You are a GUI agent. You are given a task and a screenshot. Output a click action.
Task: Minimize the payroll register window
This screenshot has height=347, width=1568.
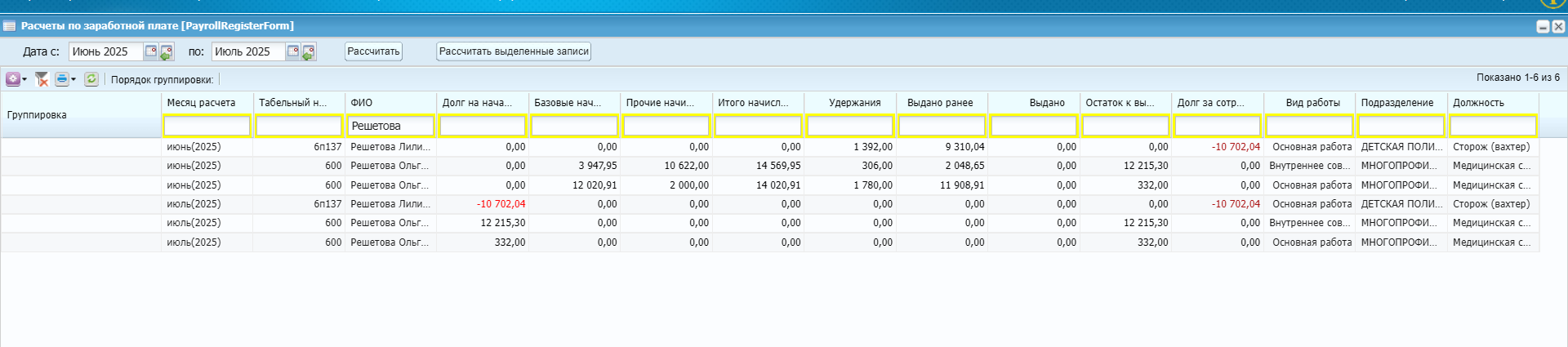1543,26
